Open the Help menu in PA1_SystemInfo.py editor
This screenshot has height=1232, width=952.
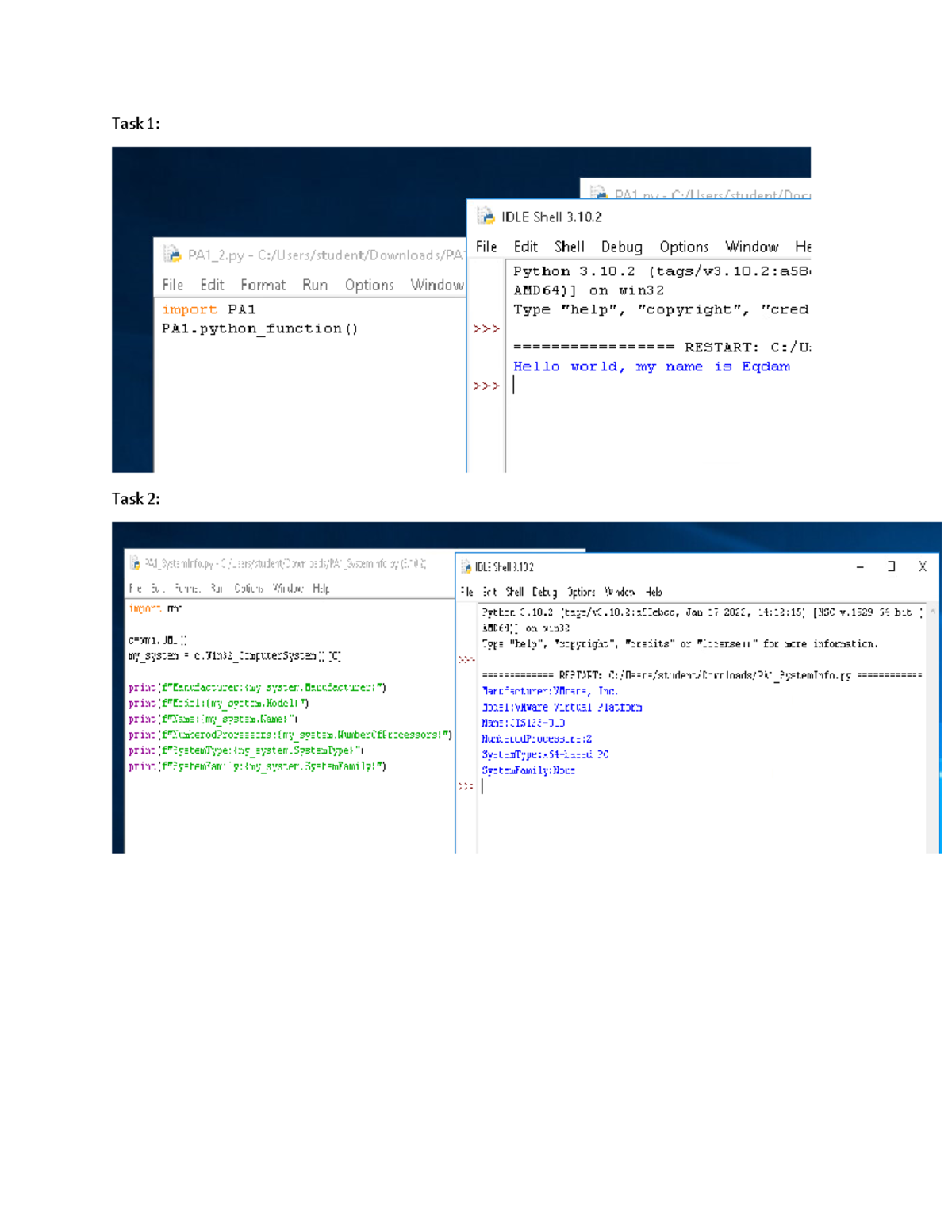point(321,588)
